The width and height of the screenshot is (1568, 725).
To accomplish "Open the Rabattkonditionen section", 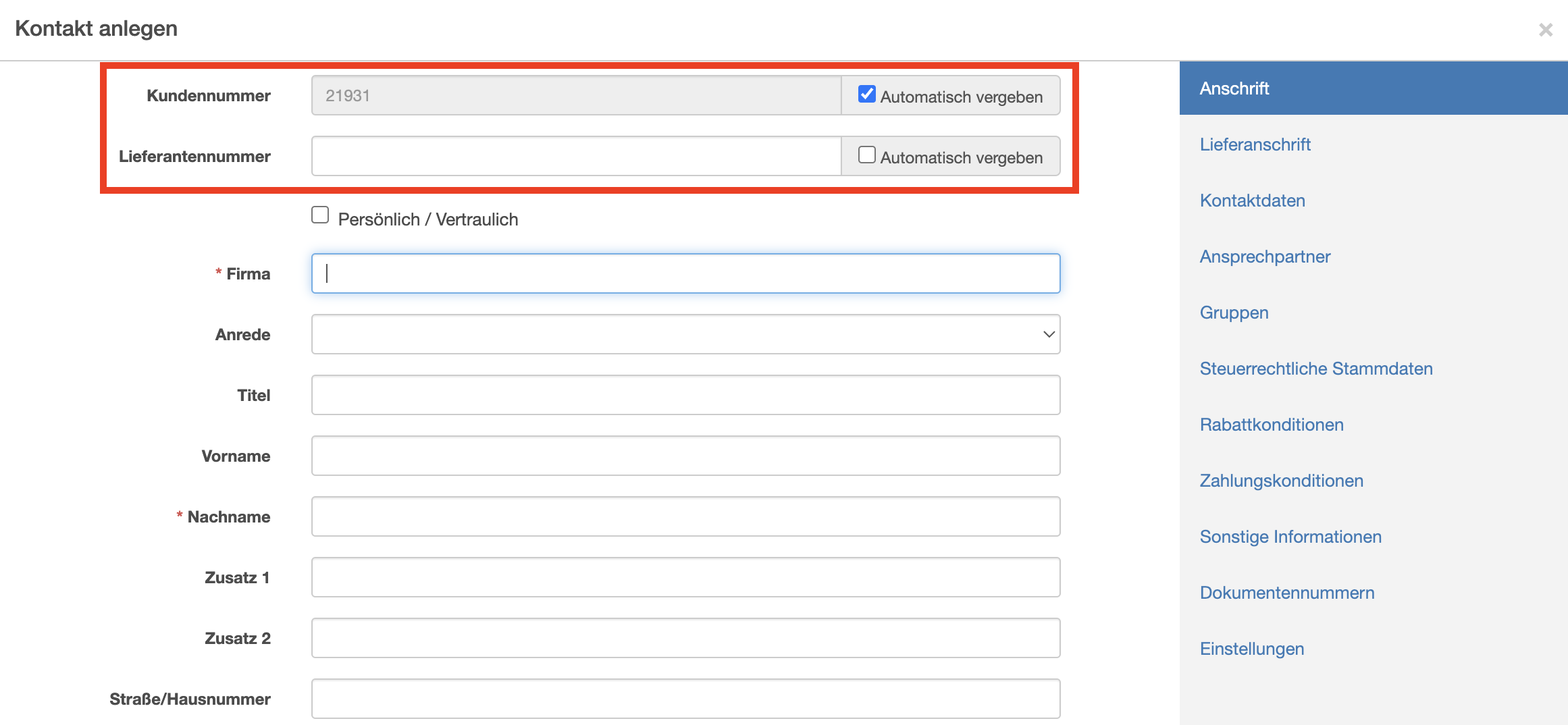I will pyautogui.click(x=1271, y=425).
